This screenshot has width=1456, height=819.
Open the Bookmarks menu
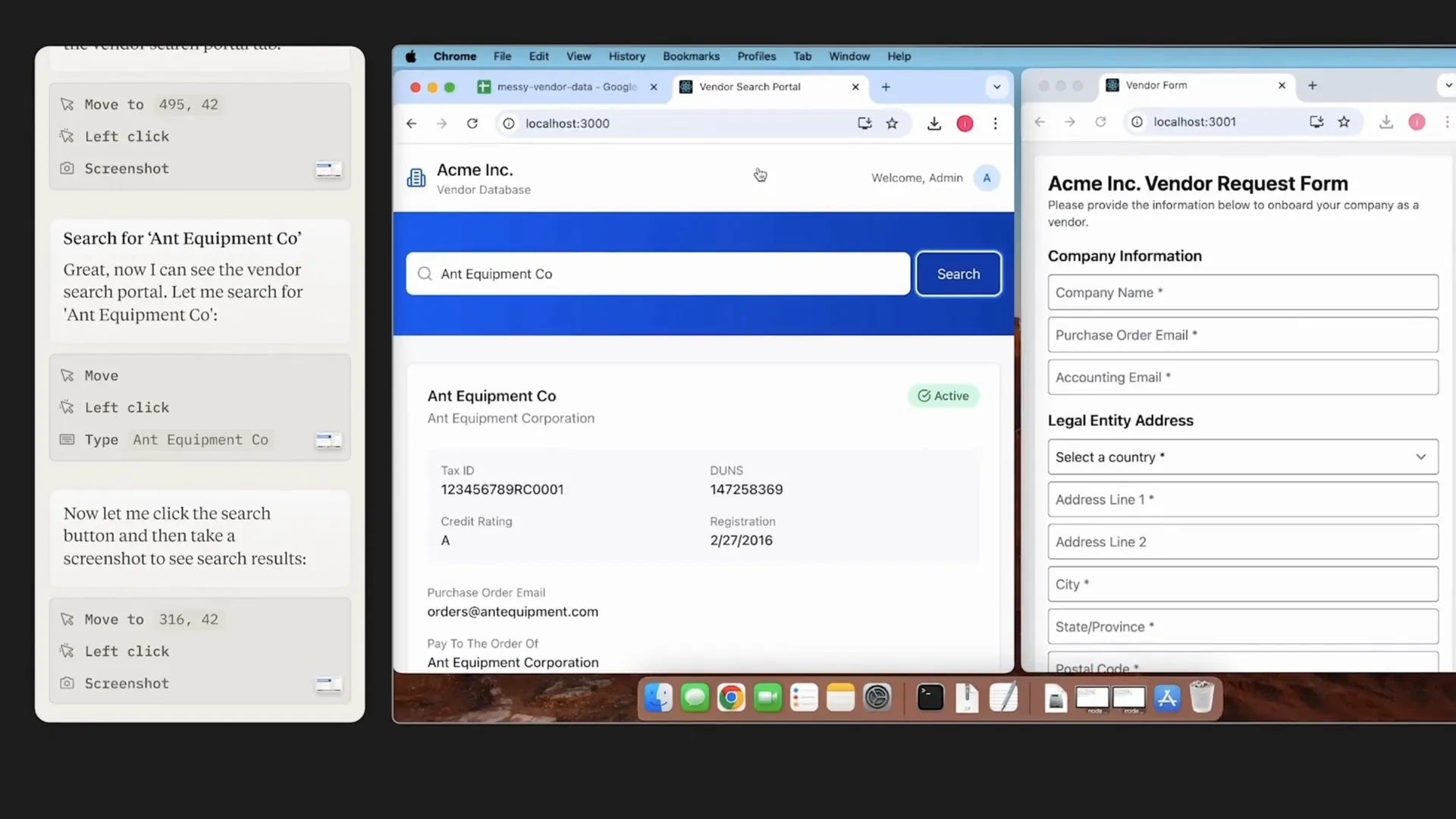pos(691,56)
